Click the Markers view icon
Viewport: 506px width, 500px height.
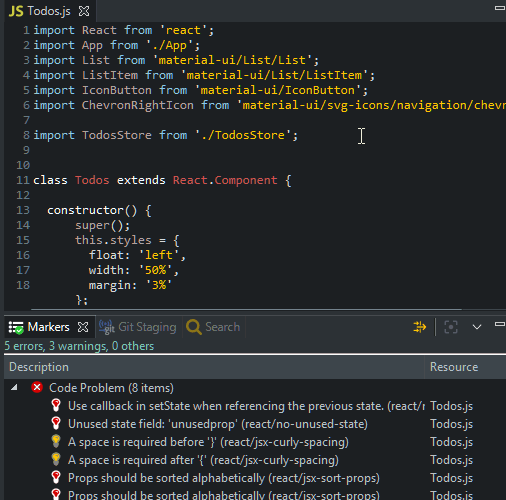coord(16,327)
